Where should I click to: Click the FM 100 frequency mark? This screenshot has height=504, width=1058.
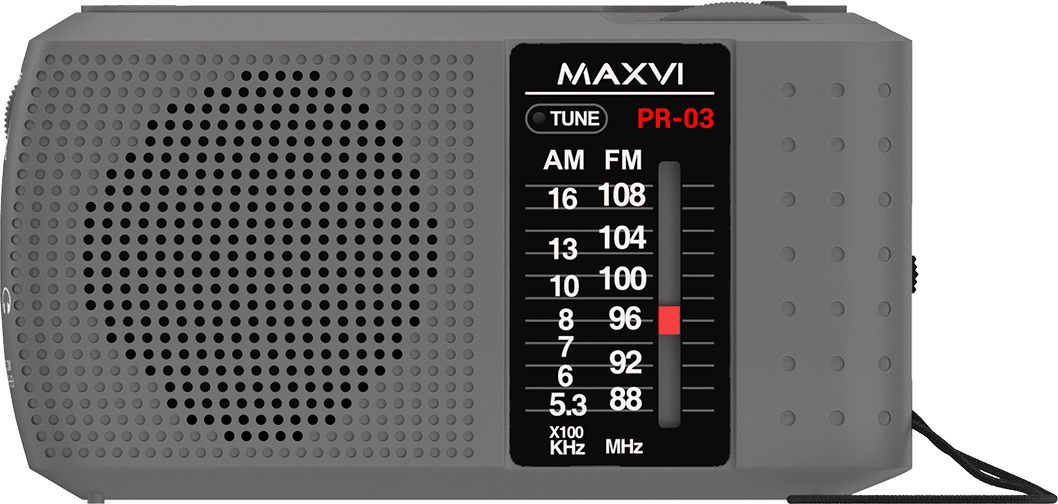tap(622, 279)
